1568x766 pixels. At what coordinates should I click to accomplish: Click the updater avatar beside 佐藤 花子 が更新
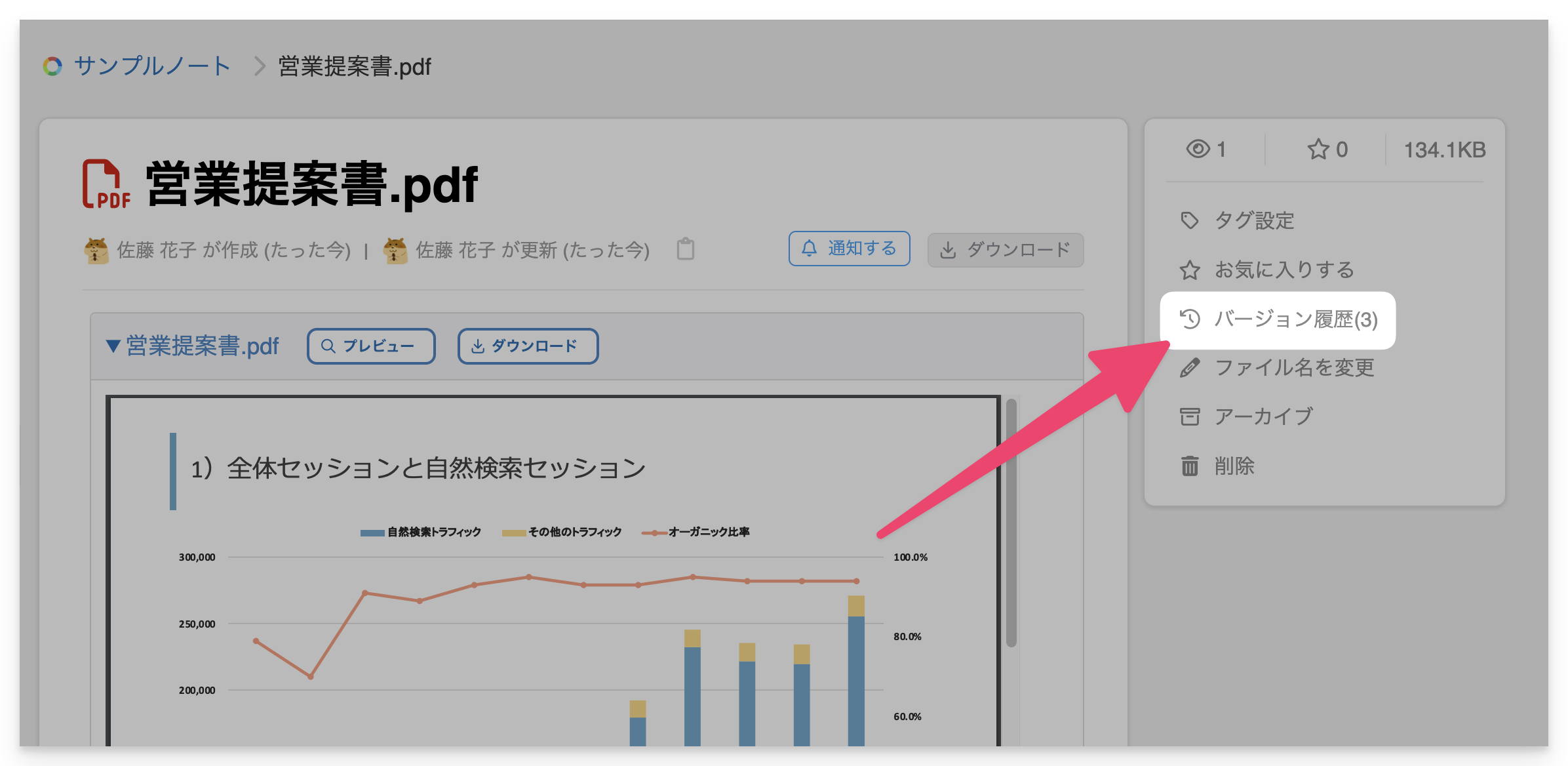click(x=395, y=251)
